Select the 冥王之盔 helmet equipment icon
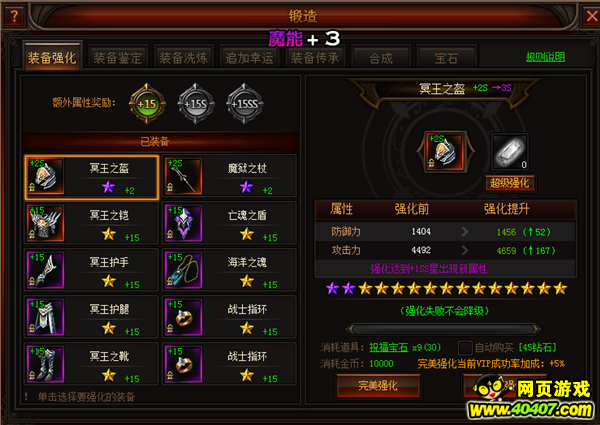This screenshot has width=600, height=425. point(46,176)
